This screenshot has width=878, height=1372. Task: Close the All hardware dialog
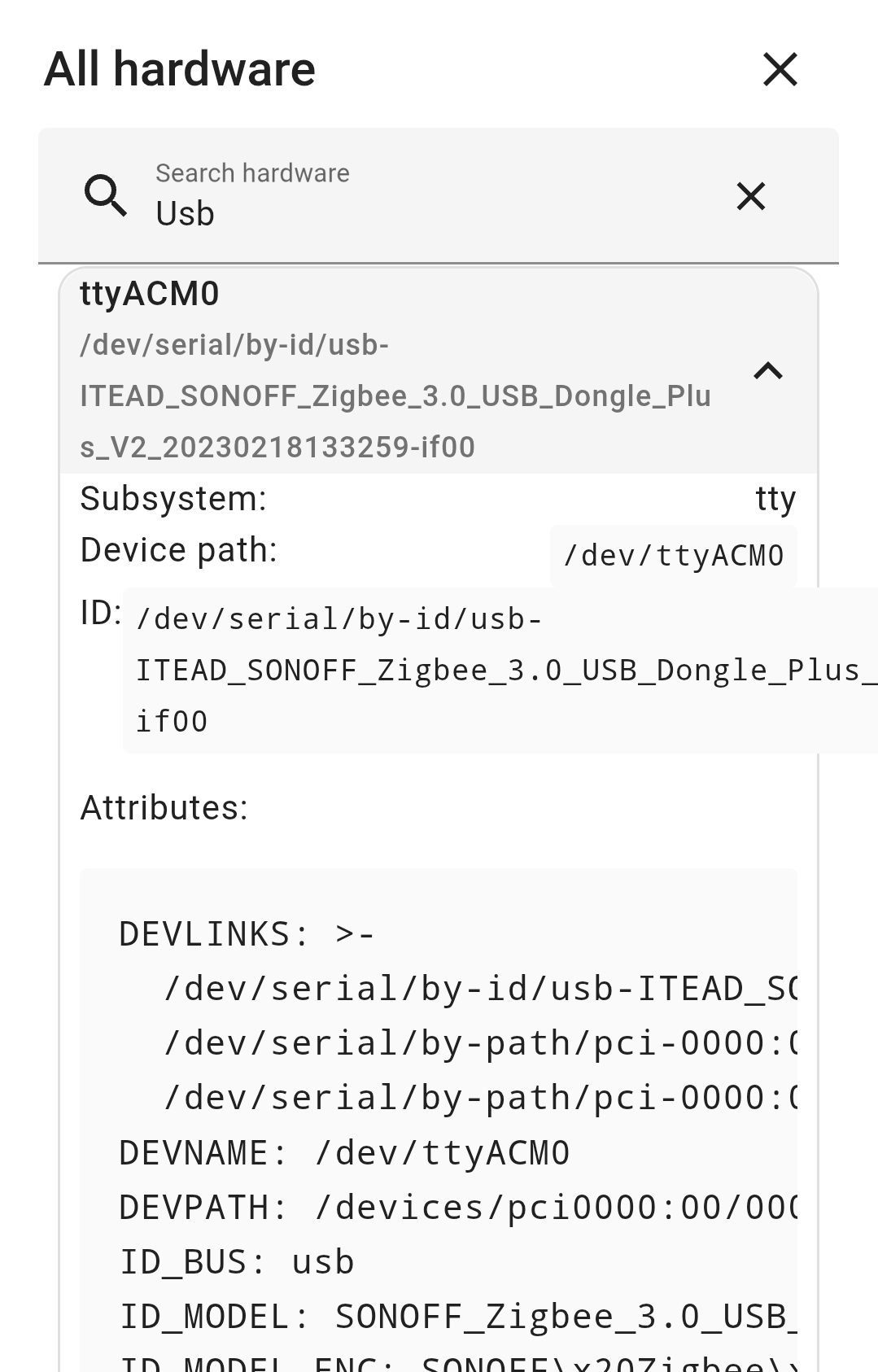click(780, 69)
